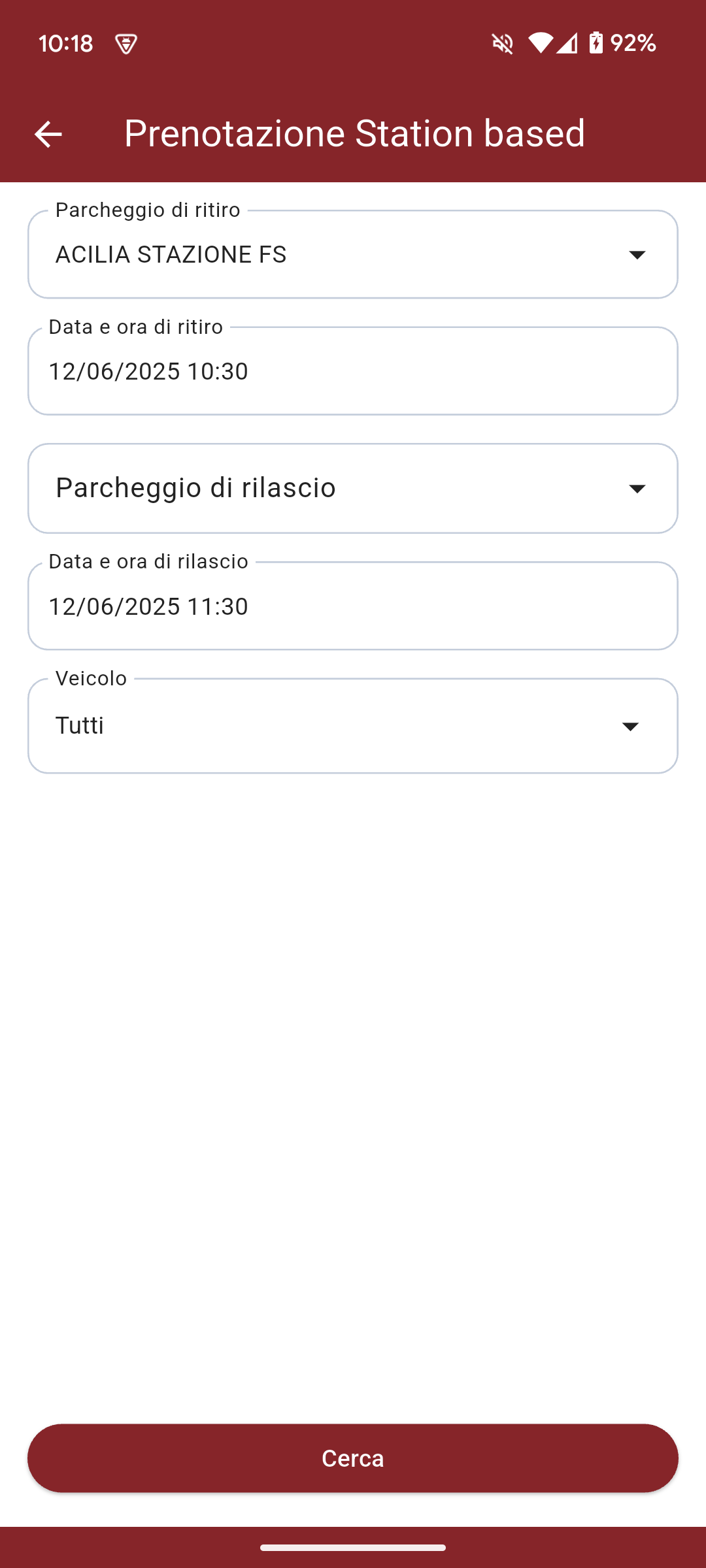This screenshot has height=1568, width=706.
Task: Open the Parcheggio di rilascio dropdown arrow
Action: pos(637,489)
